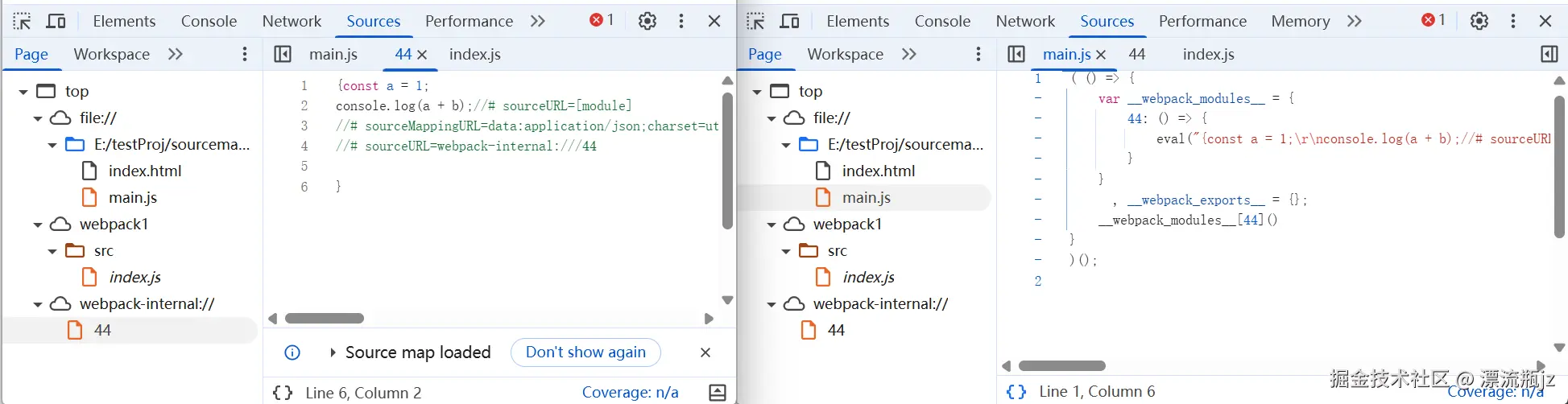Open the three-dot customize menu in left DevTools
This screenshot has width=1568, height=404.
pyautogui.click(x=681, y=21)
